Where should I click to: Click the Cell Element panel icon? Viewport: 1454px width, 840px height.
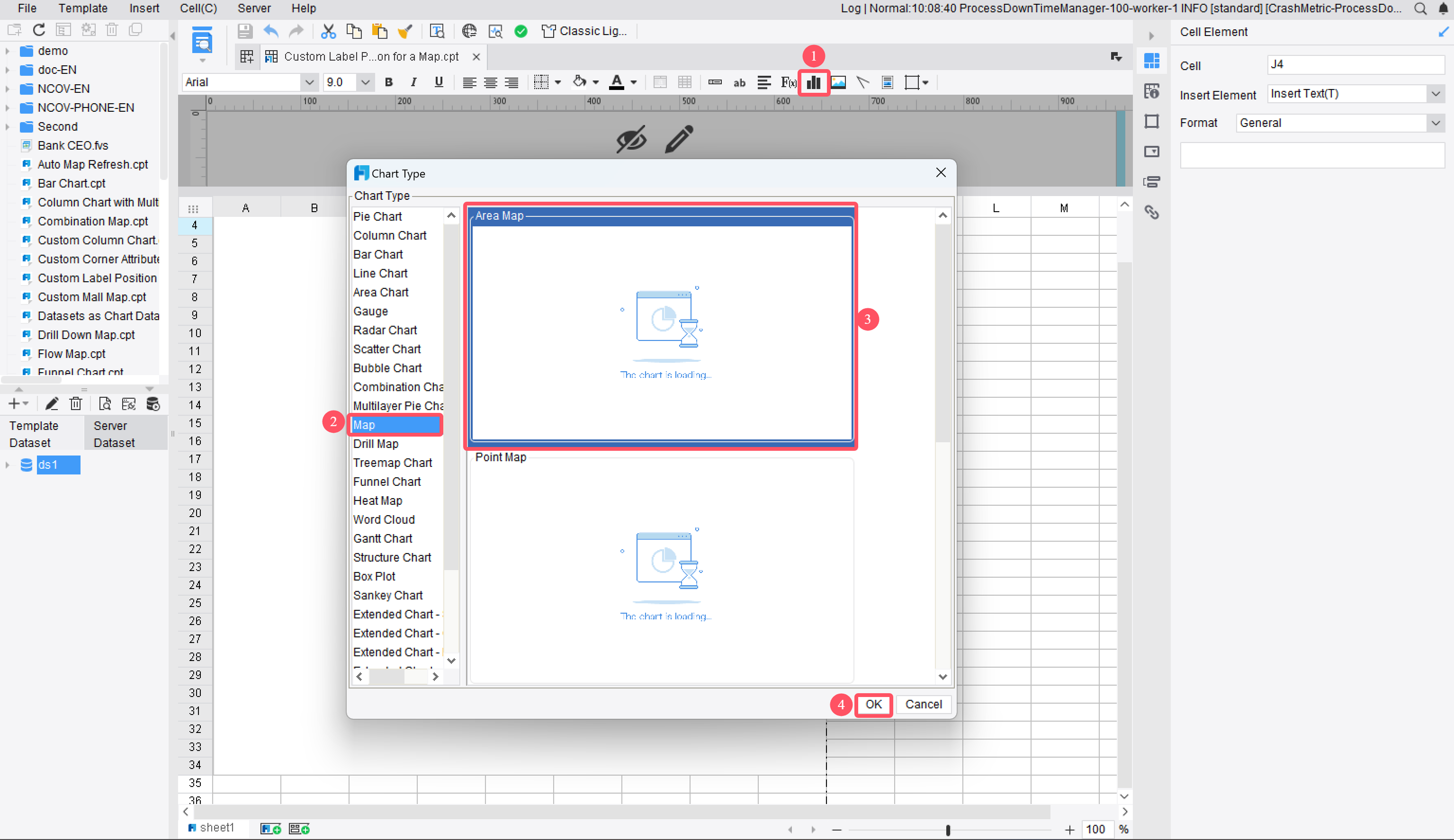1152,61
